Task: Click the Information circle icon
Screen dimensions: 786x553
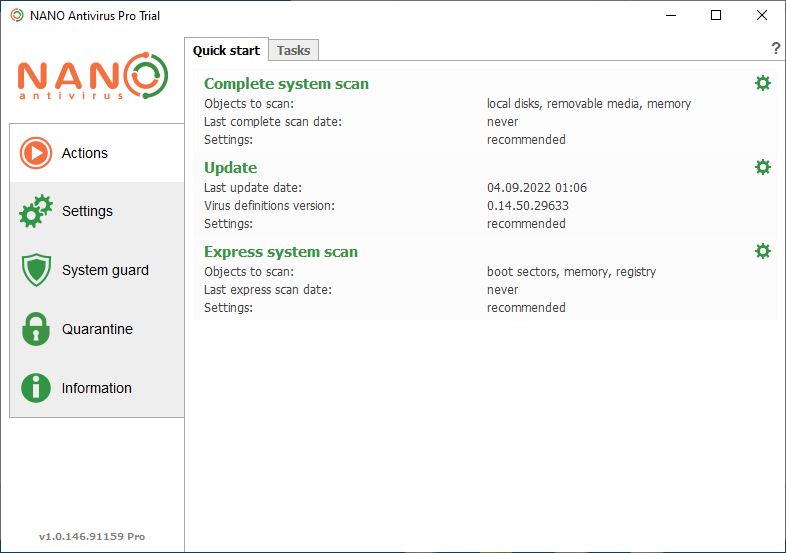Action: 36,388
